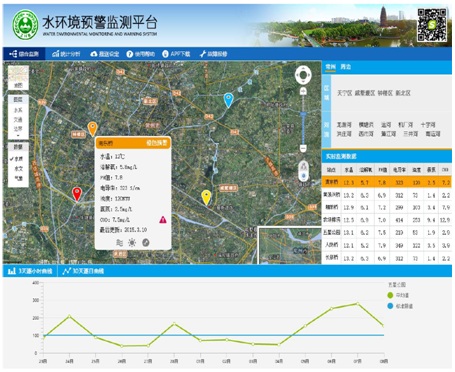Filter by 天宁区 district
455x372 pixels.
coord(344,93)
